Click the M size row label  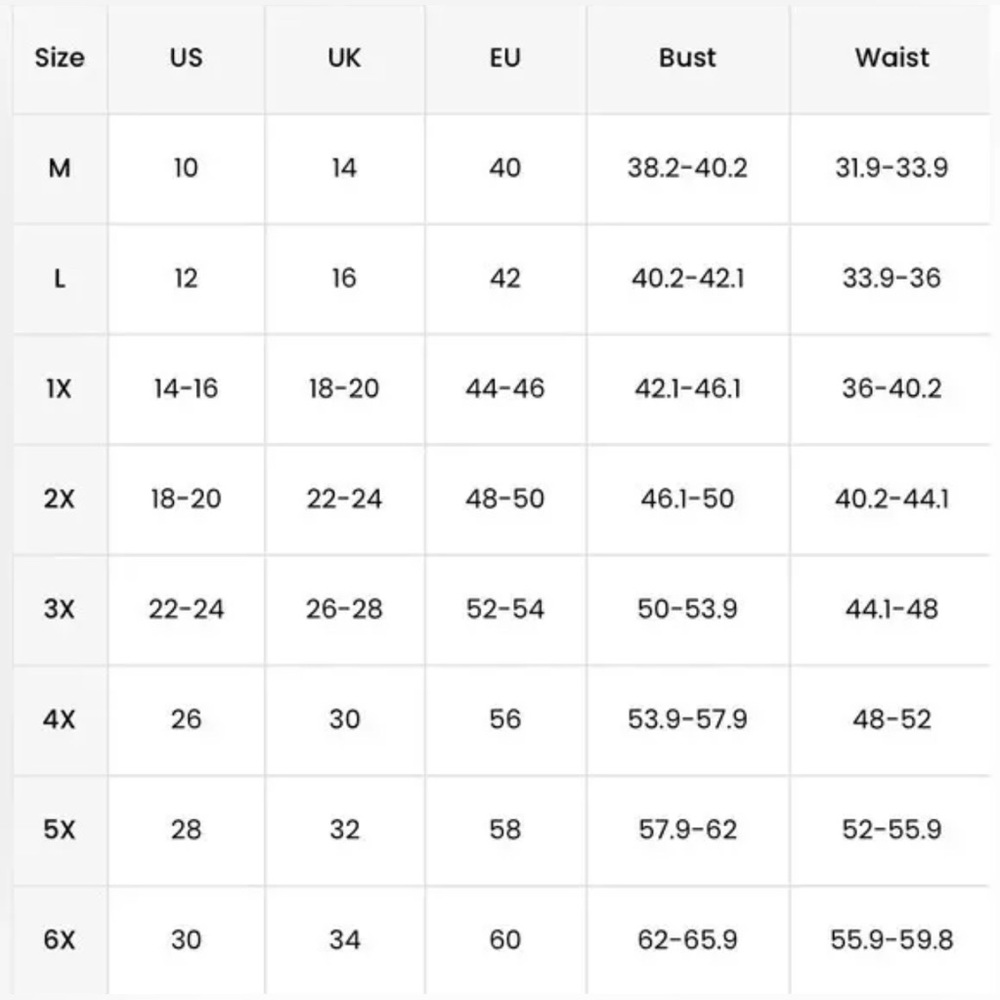click(x=59, y=168)
